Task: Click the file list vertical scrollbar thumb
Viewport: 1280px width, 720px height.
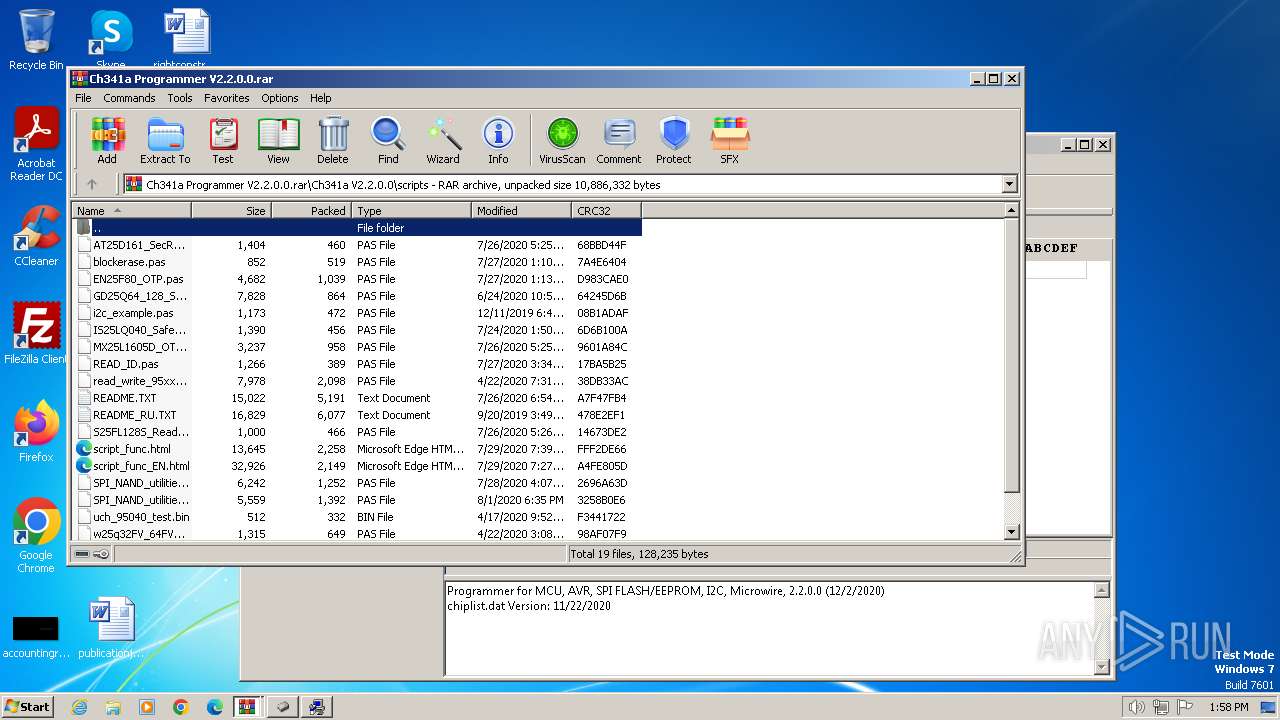Action: [1011, 355]
